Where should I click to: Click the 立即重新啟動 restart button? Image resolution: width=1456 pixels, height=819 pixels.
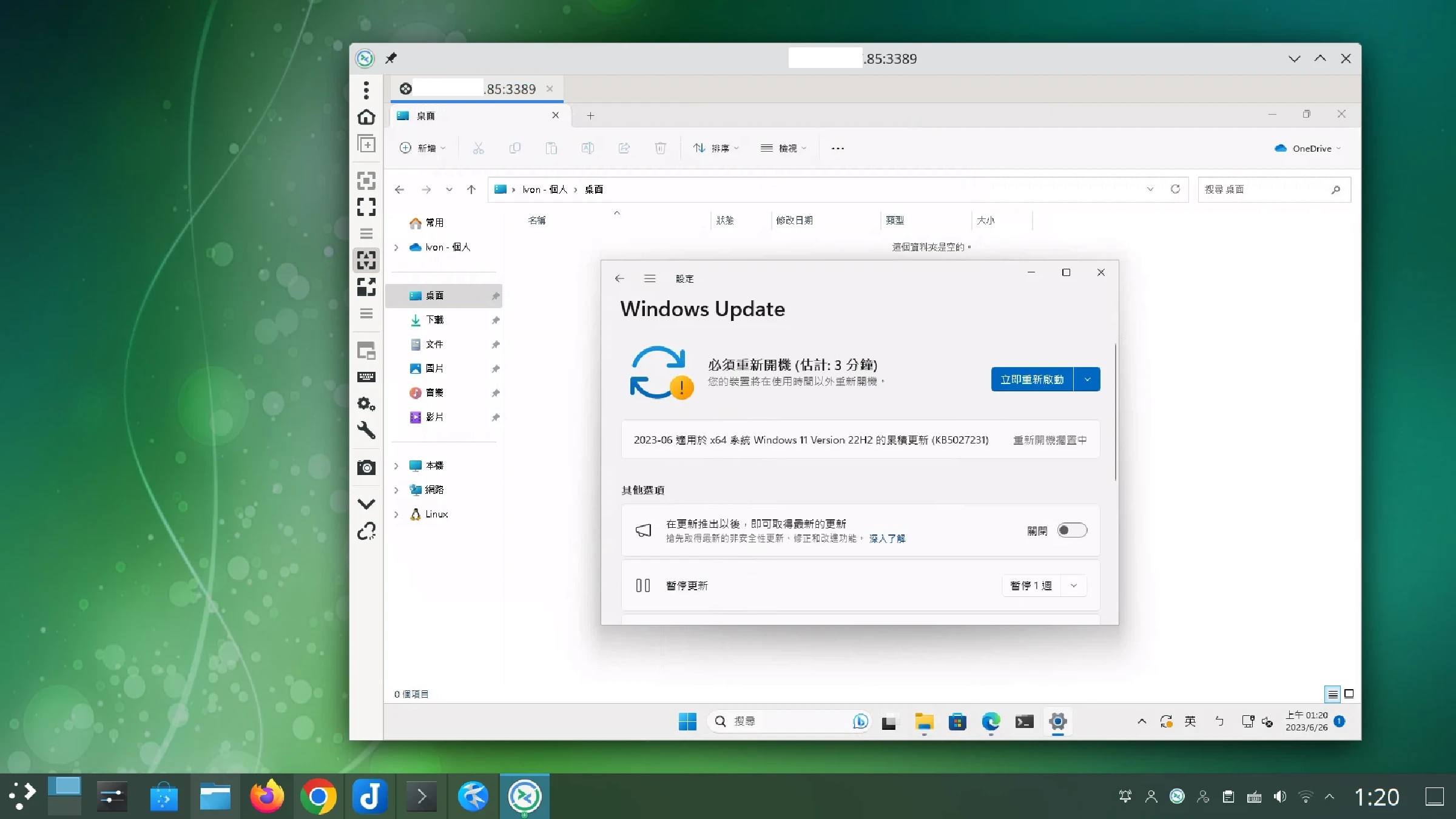click(x=1031, y=380)
